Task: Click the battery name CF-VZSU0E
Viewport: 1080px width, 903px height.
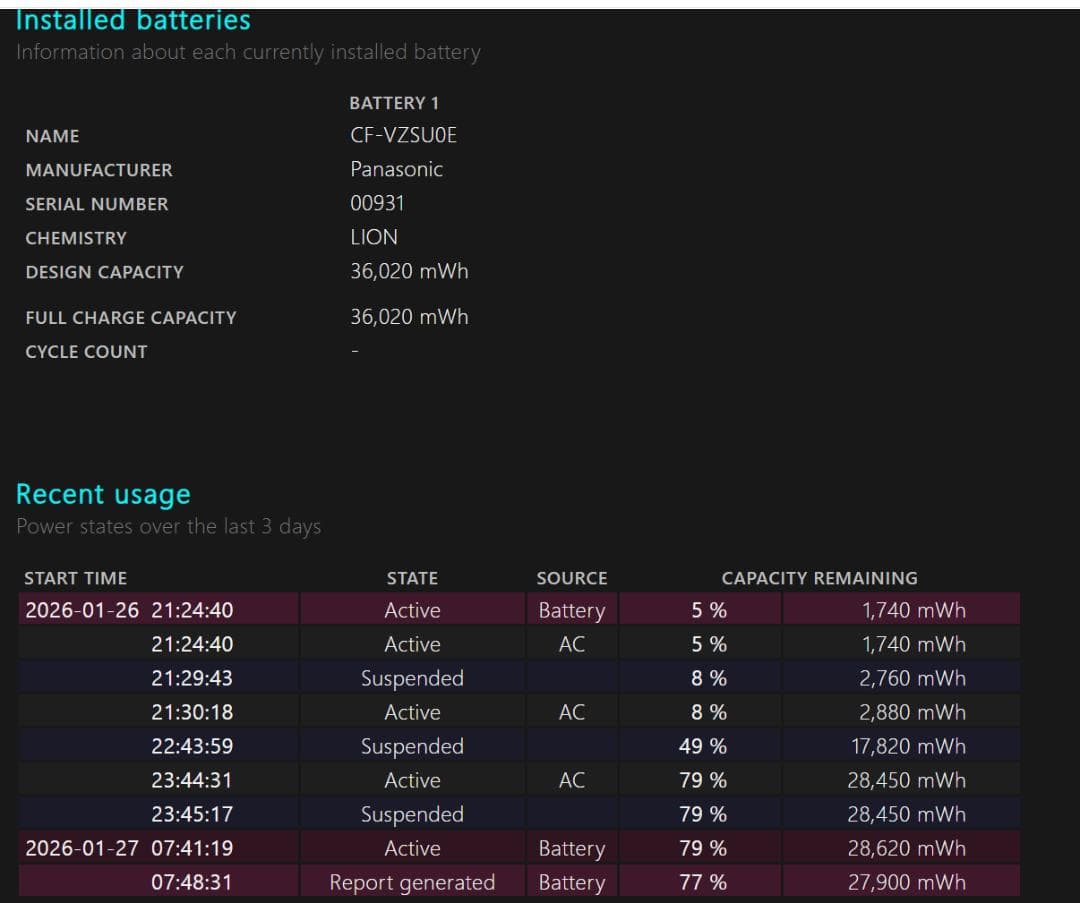Action: pyautogui.click(x=403, y=136)
